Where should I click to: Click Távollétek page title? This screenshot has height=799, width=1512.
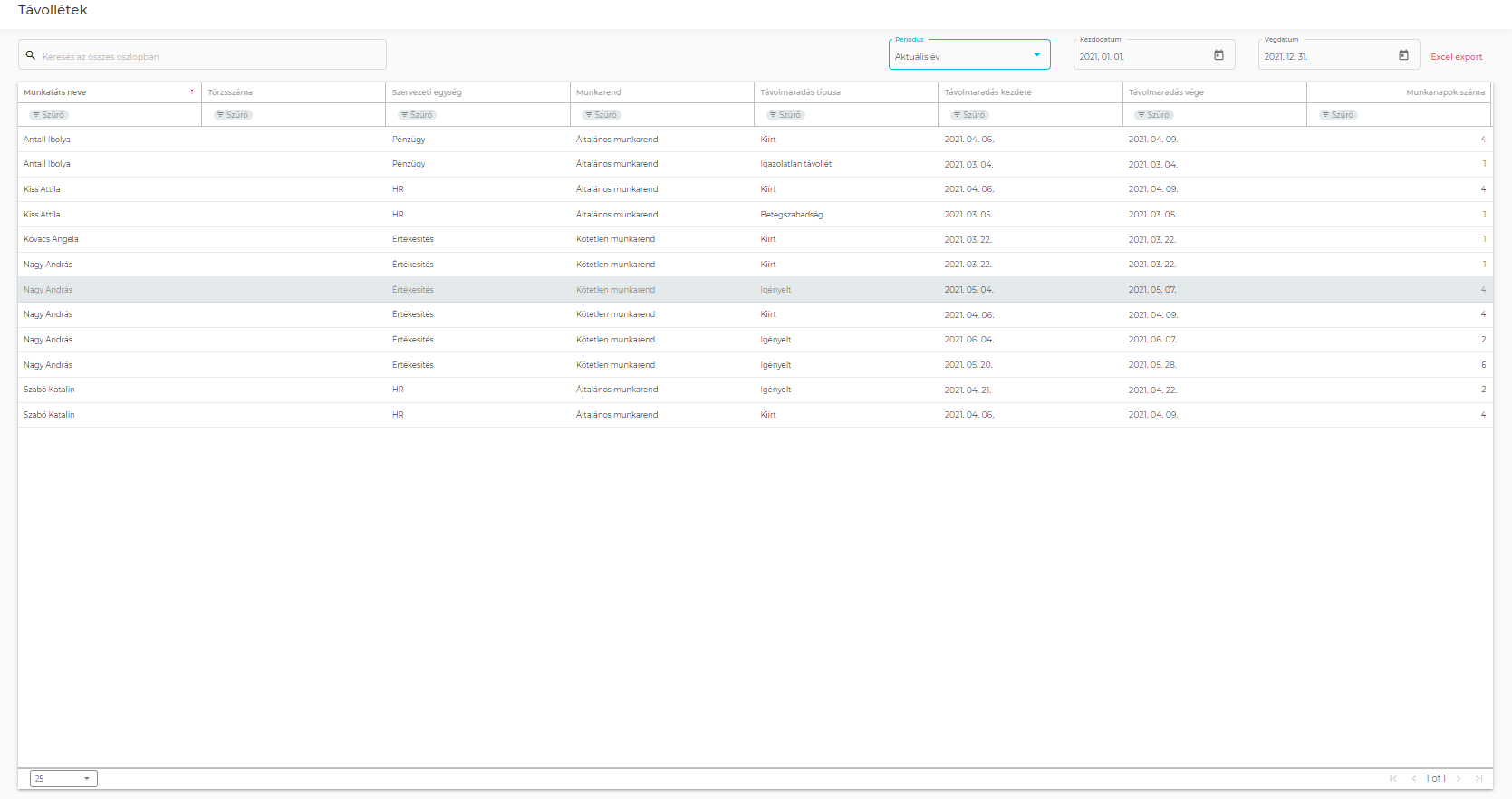click(x=53, y=10)
